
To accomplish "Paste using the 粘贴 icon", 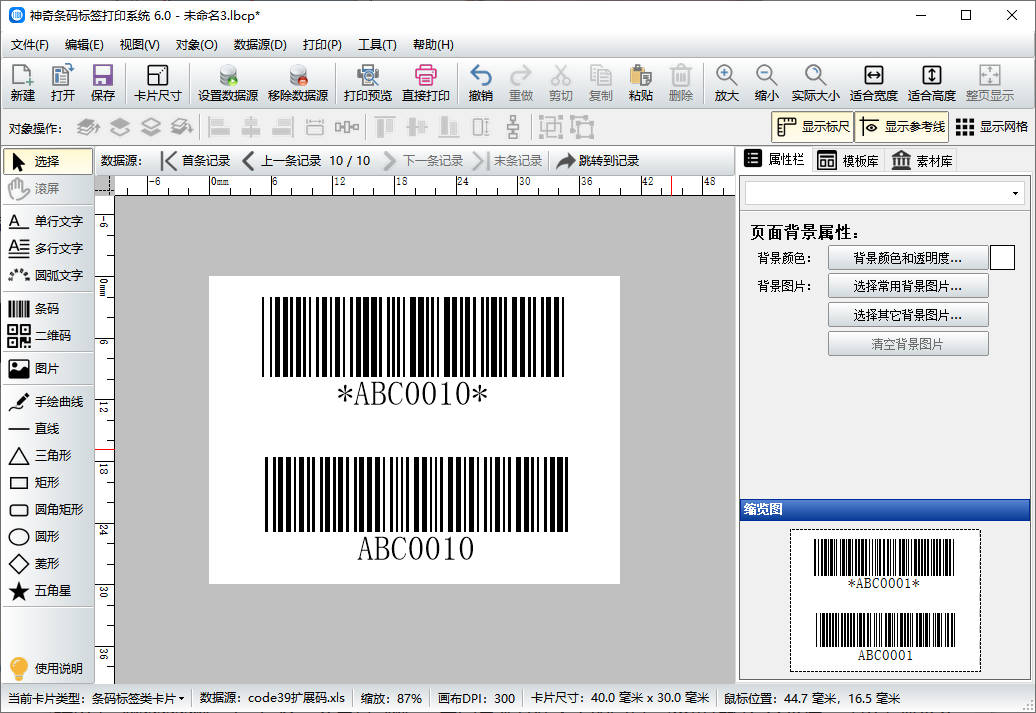I will (640, 83).
